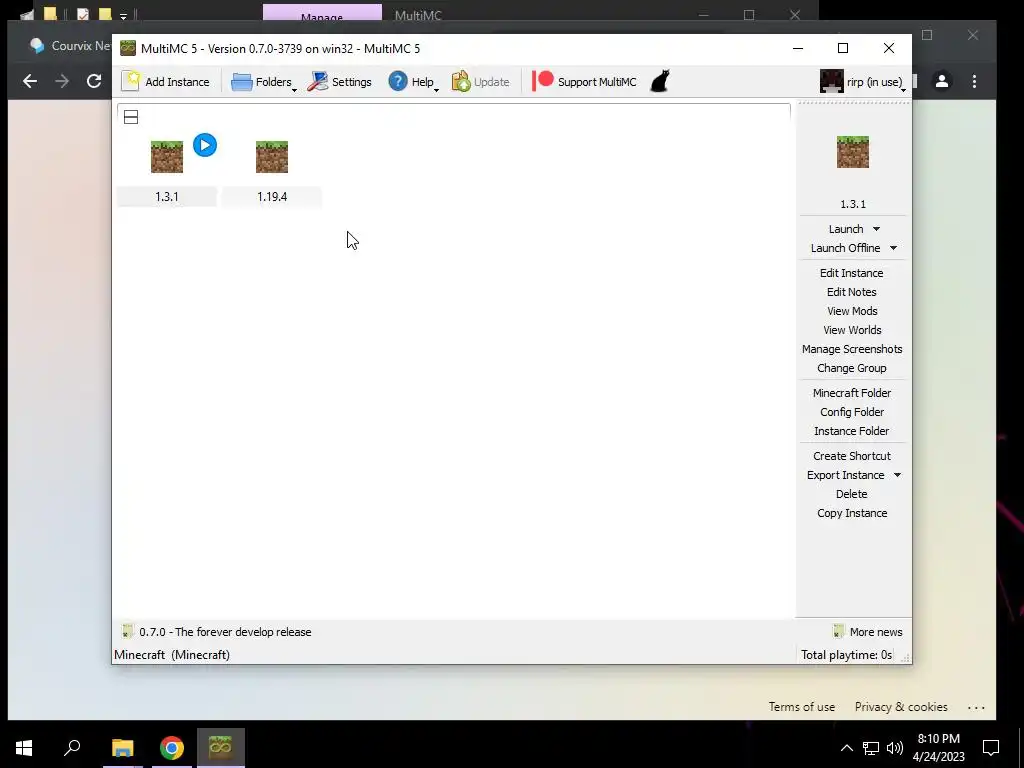Click the large instance icon in side panel

coord(853,152)
